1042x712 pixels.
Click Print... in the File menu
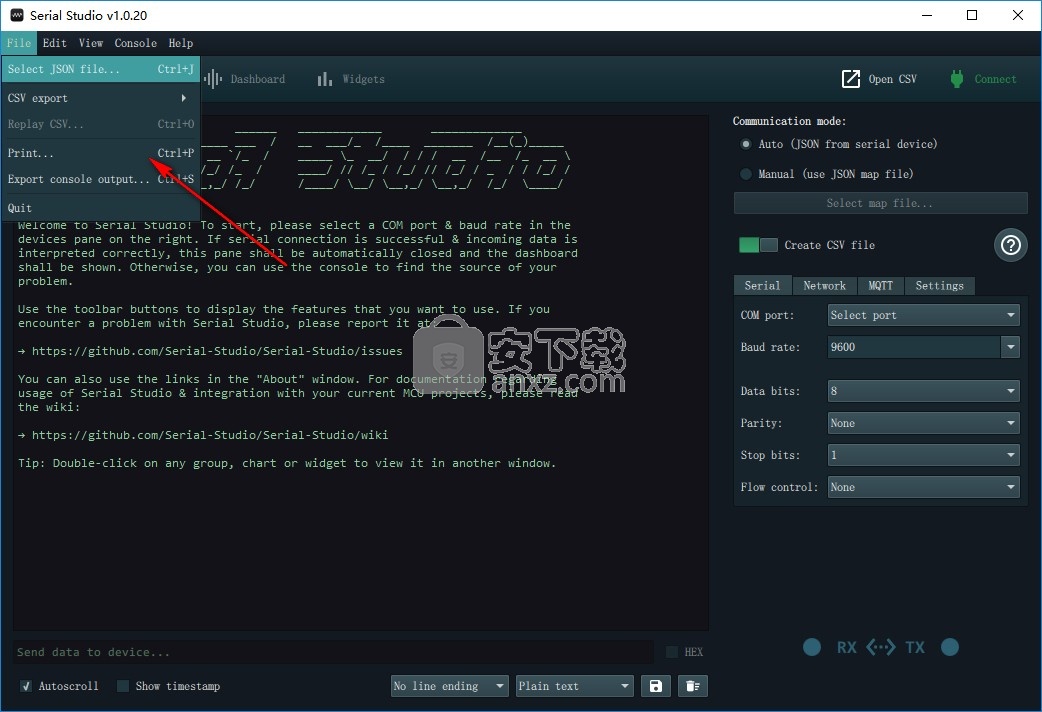click(x=100, y=153)
